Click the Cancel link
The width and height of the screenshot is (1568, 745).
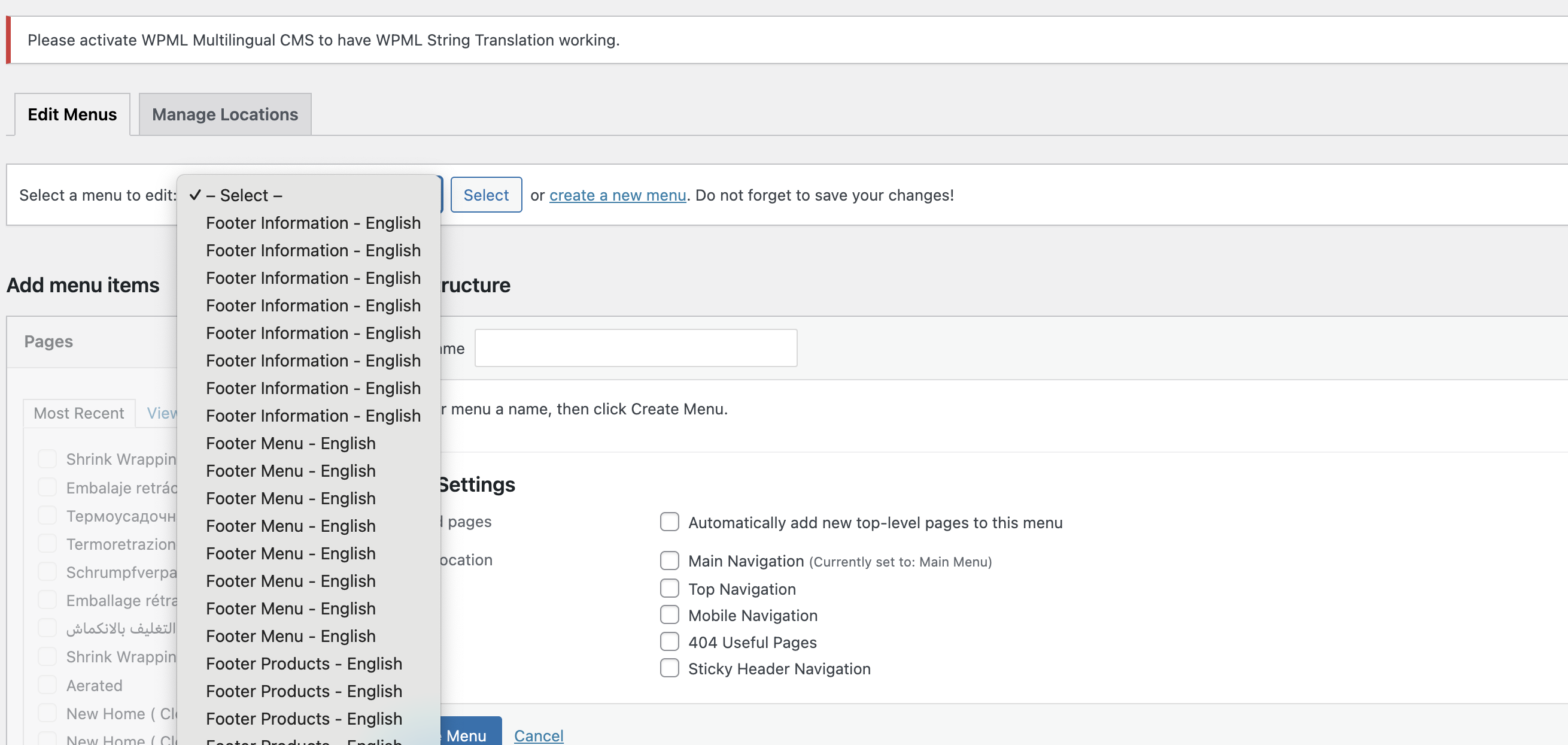(x=538, y=735)
